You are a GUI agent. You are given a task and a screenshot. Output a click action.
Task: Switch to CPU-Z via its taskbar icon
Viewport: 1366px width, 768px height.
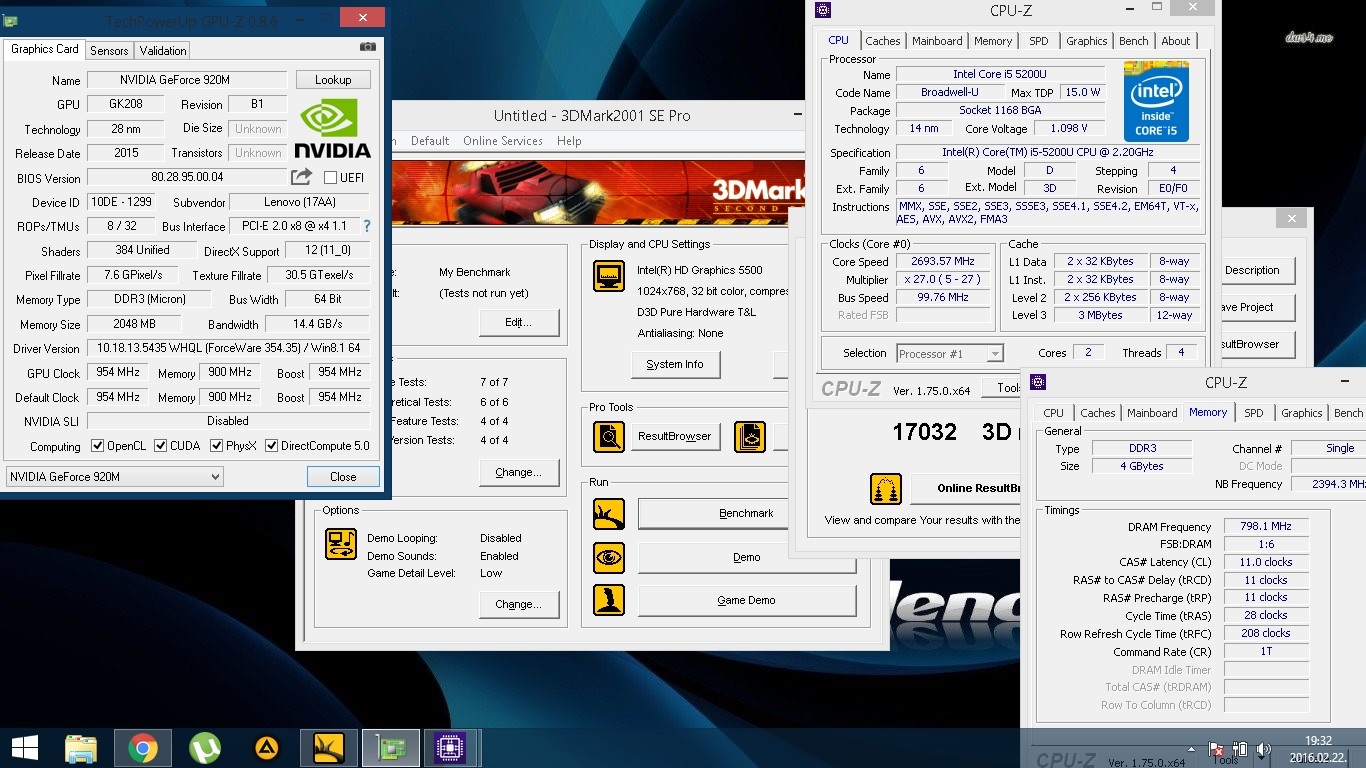pyautogui.click(x=451, y=748)
